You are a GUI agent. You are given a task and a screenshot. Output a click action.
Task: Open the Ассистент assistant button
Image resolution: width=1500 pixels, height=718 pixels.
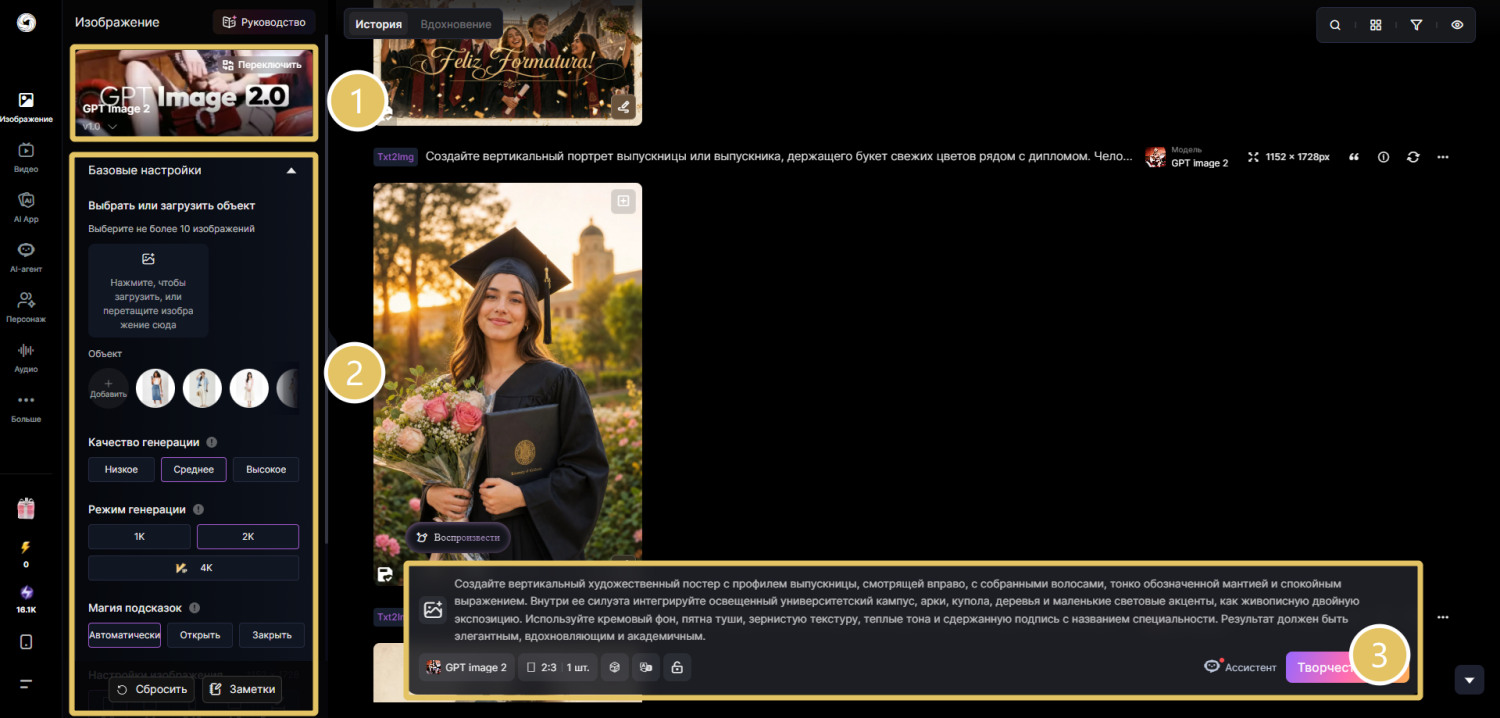click(x=1240, y=667)
